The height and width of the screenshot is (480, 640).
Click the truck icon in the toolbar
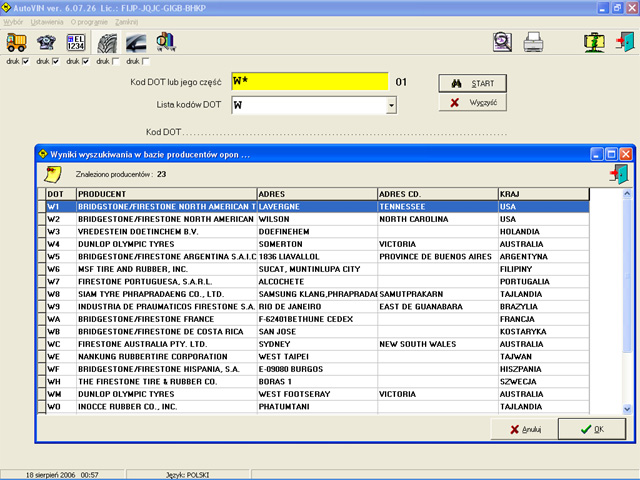17,42
